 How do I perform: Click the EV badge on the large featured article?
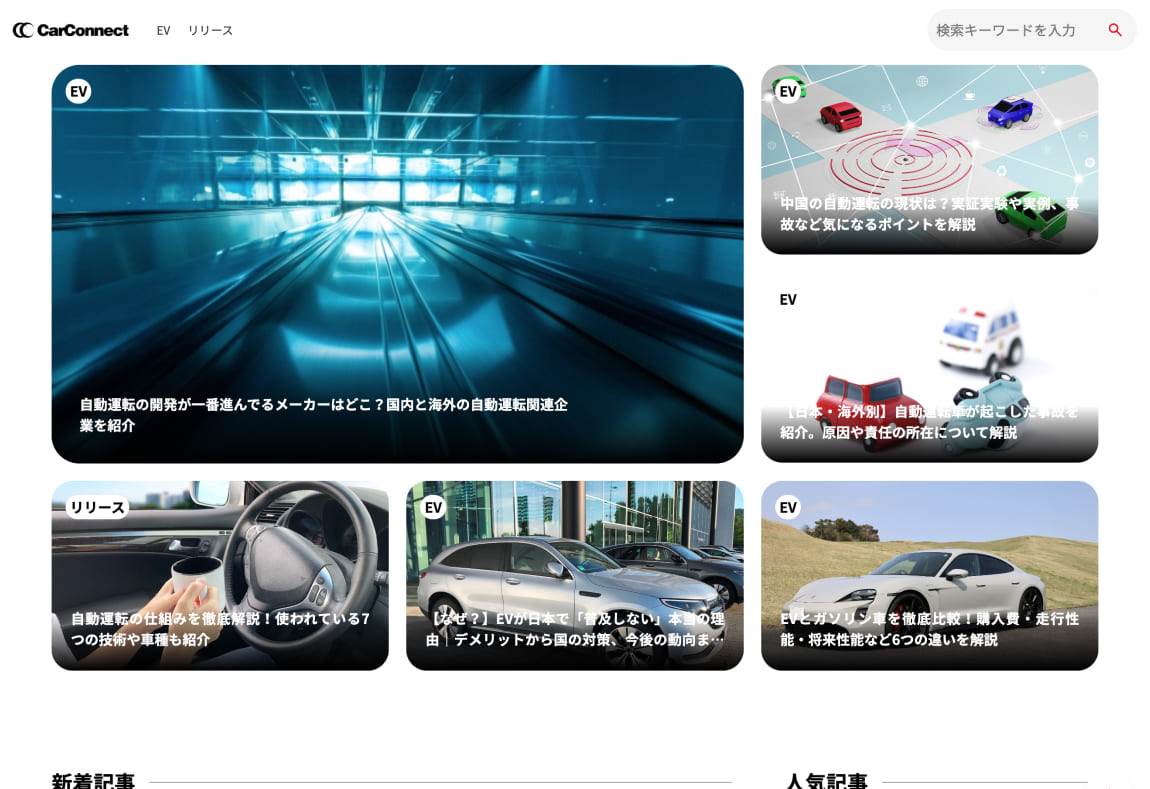78,91
